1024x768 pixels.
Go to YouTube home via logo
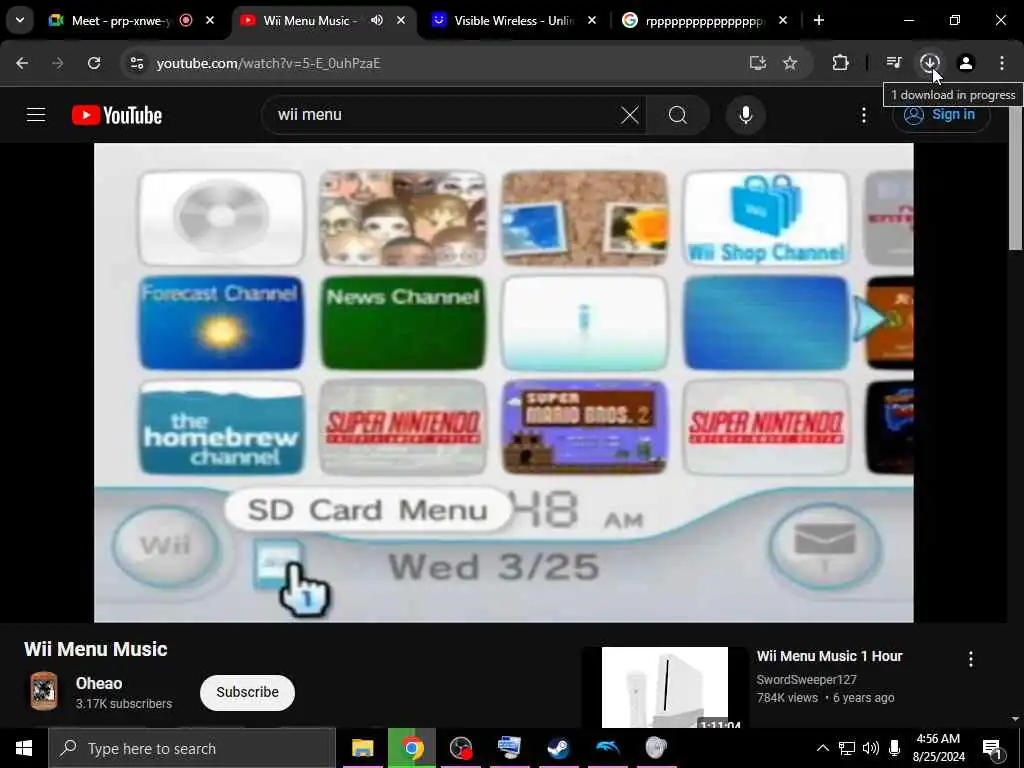[x=117, y=115]
